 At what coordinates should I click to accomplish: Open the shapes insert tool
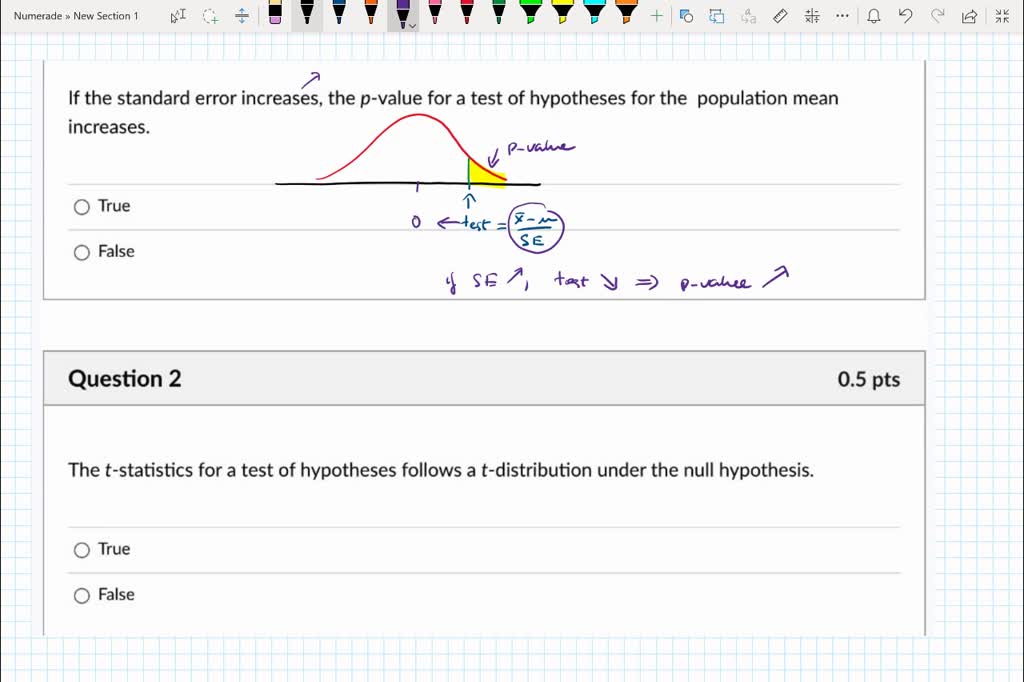click(685, 15)
